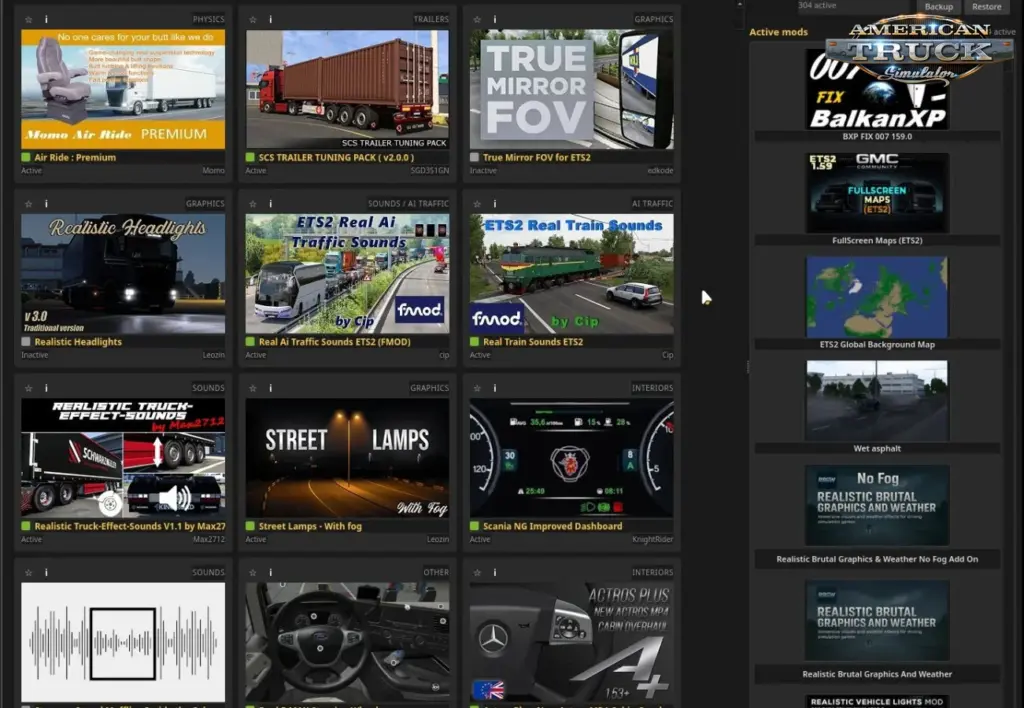Select FullScreen Maps (ETS2) active mod
The image size is (1024, 708).
click(x=877, y=199)
